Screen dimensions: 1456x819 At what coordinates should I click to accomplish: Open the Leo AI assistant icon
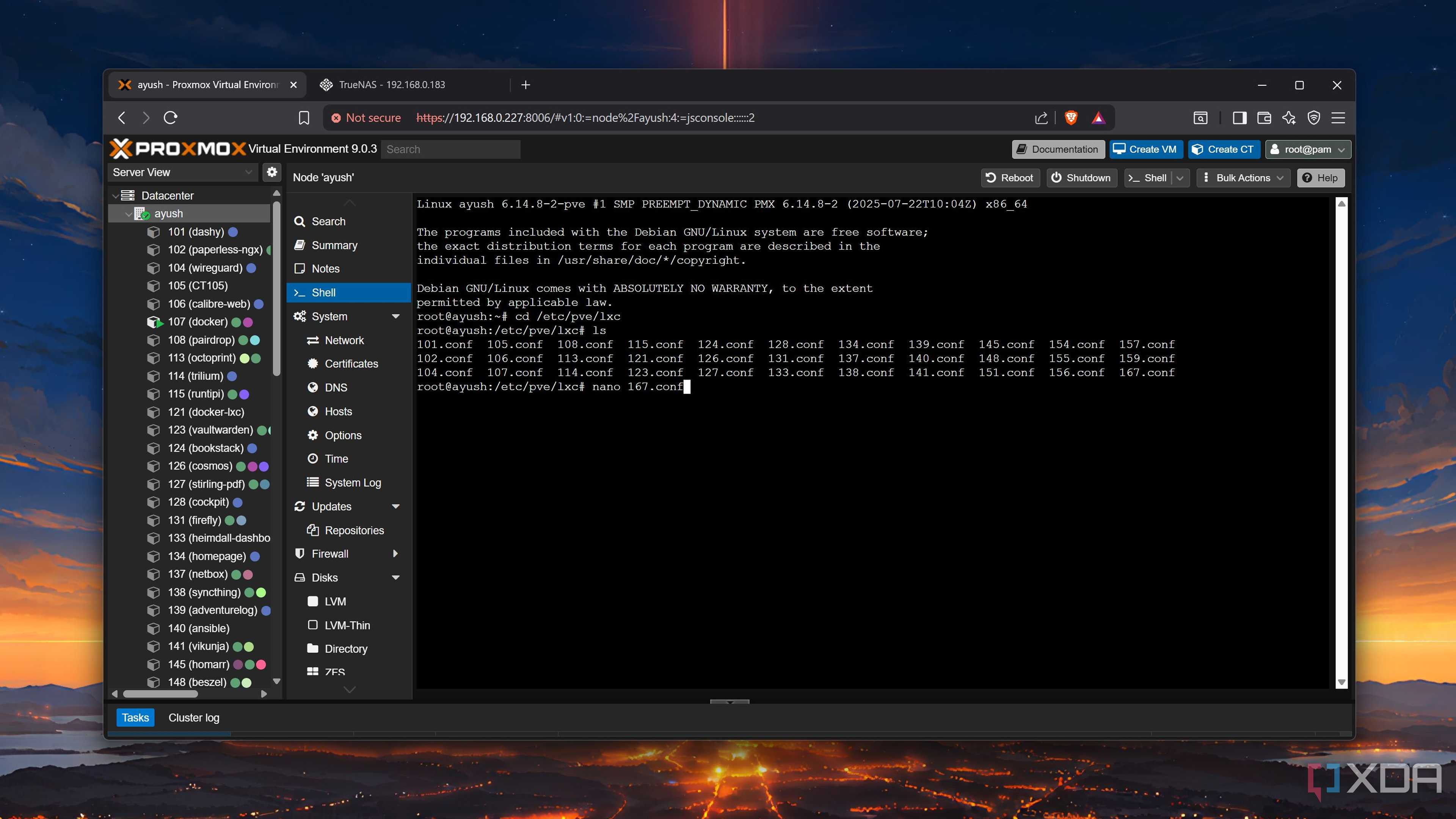1289,118
